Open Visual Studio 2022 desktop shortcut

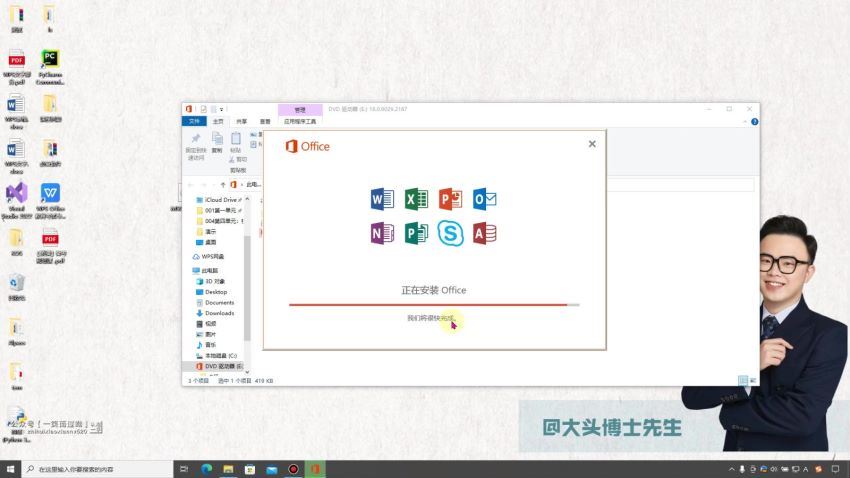16,201
